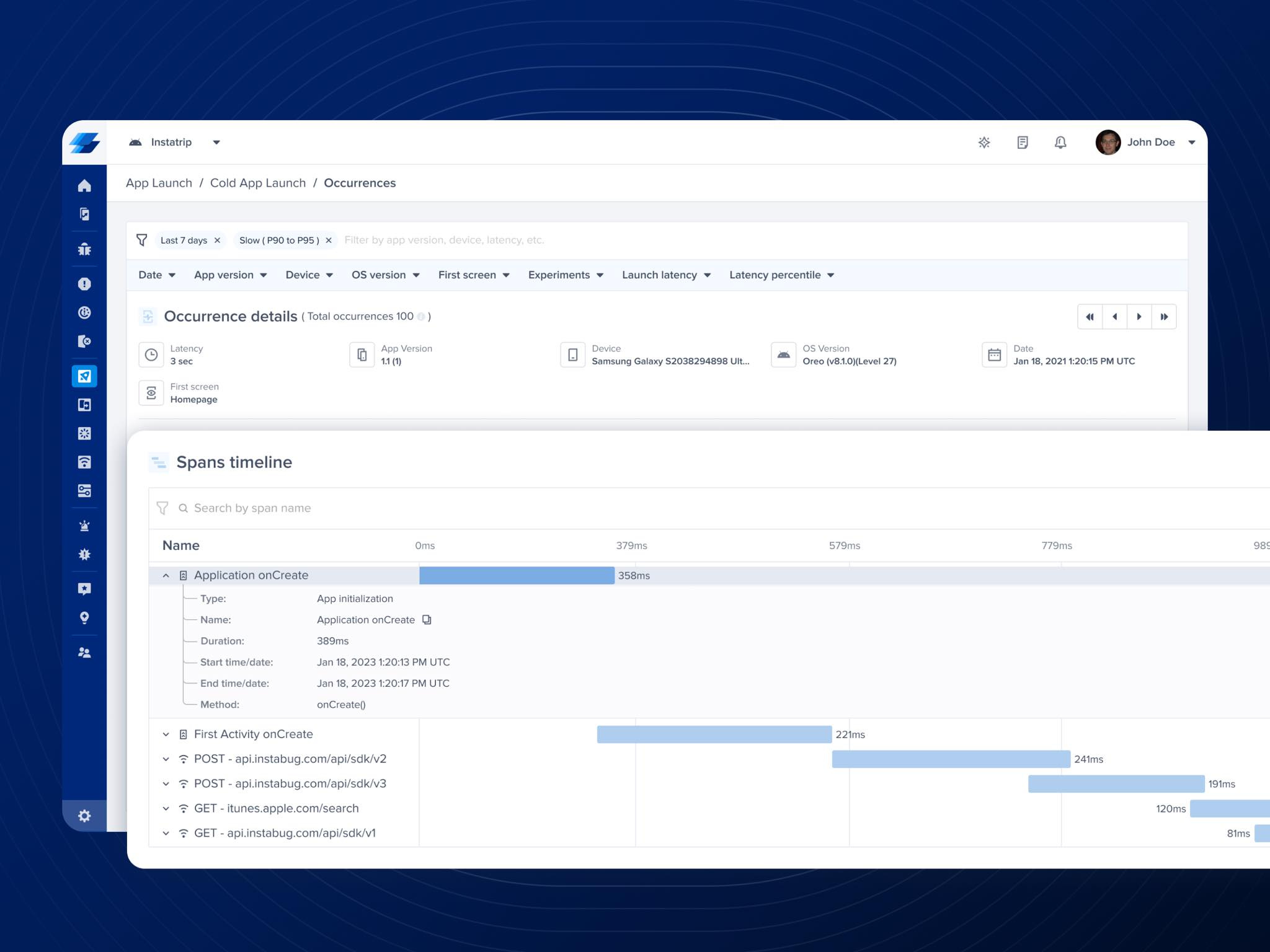Image resolution: width=1270 pixels, height=952 pixels.
Task: Open the release notes document icon
Action: pyautogui.click(x=1022, y=143)
